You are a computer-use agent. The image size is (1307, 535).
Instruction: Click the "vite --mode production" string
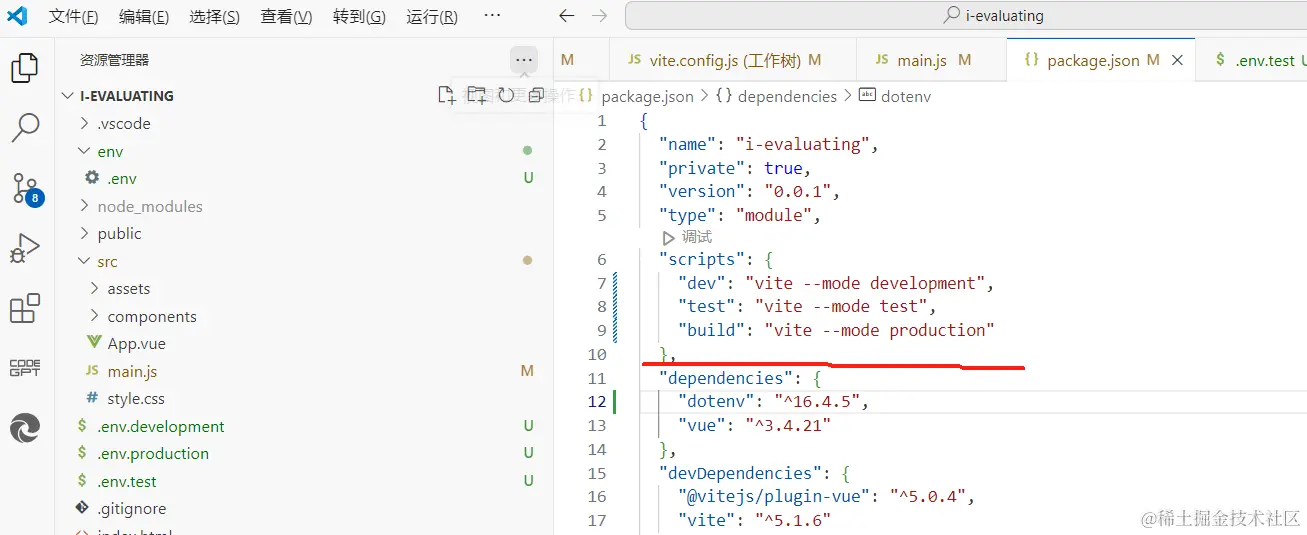coord(879,330)
